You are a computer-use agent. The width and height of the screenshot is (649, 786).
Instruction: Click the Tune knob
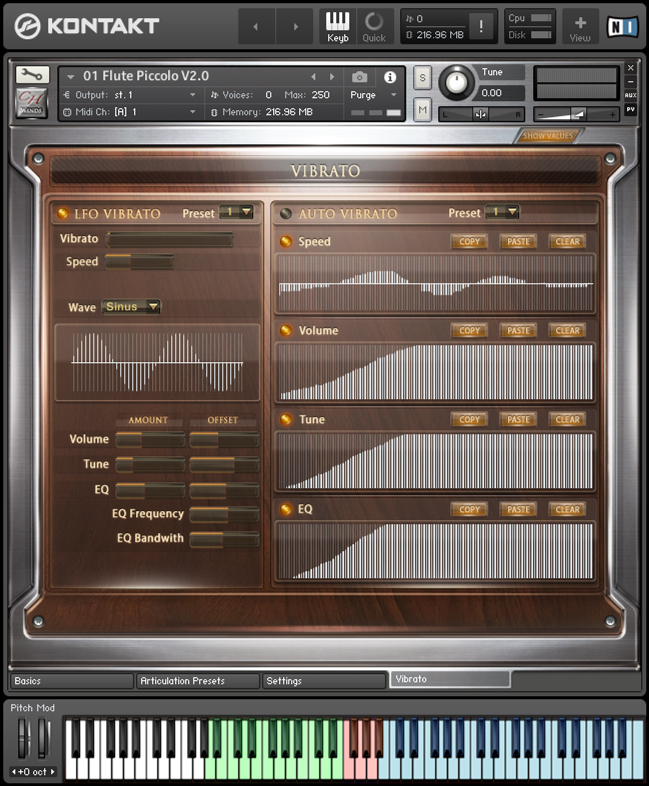point(456,82)
